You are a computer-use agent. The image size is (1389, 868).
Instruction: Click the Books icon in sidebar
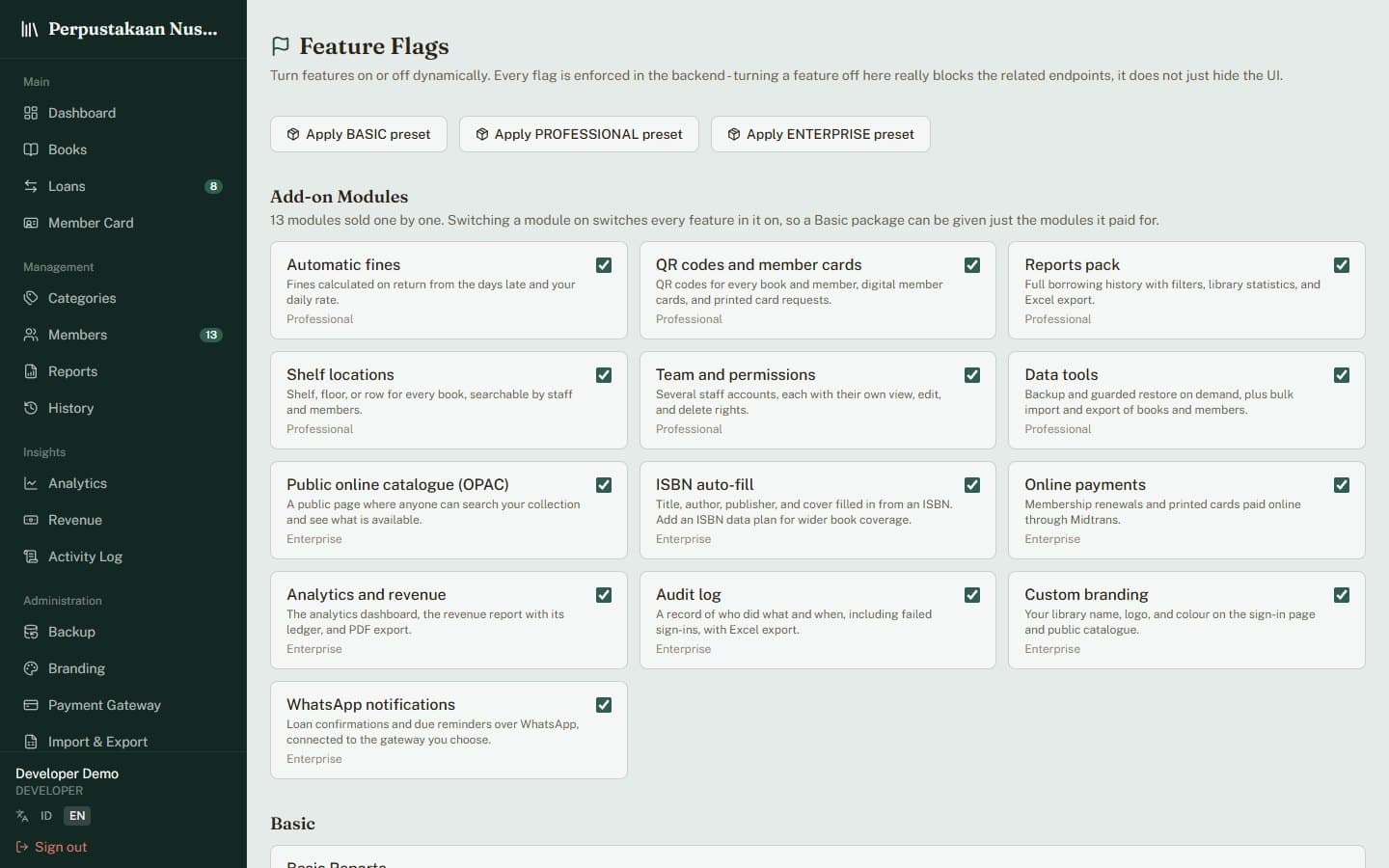click(31, 149)
